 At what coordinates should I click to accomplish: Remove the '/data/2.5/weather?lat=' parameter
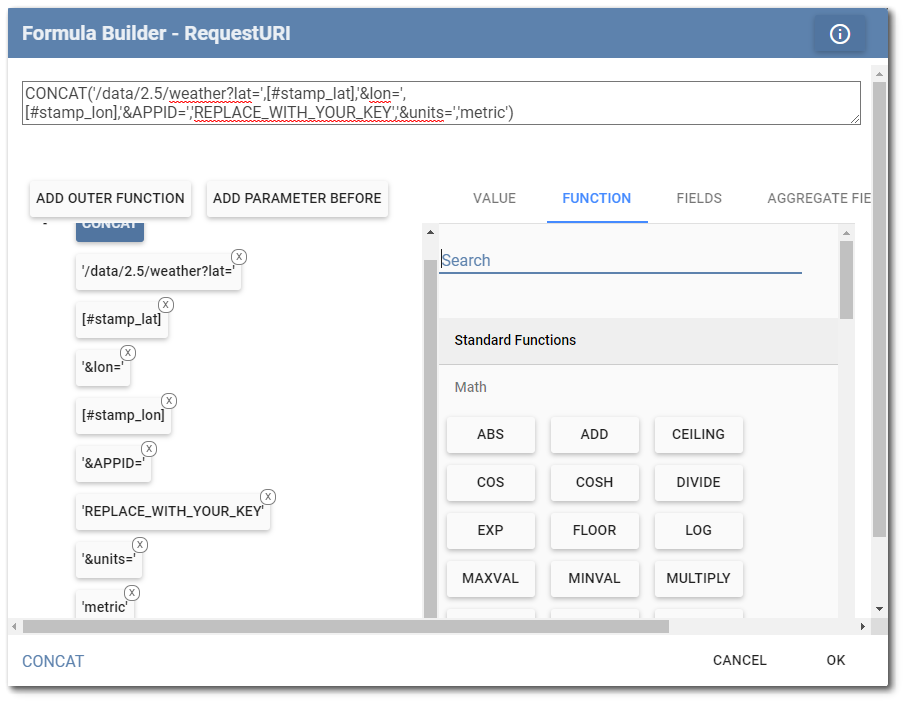pyautogui.click(x=239, y=257)
